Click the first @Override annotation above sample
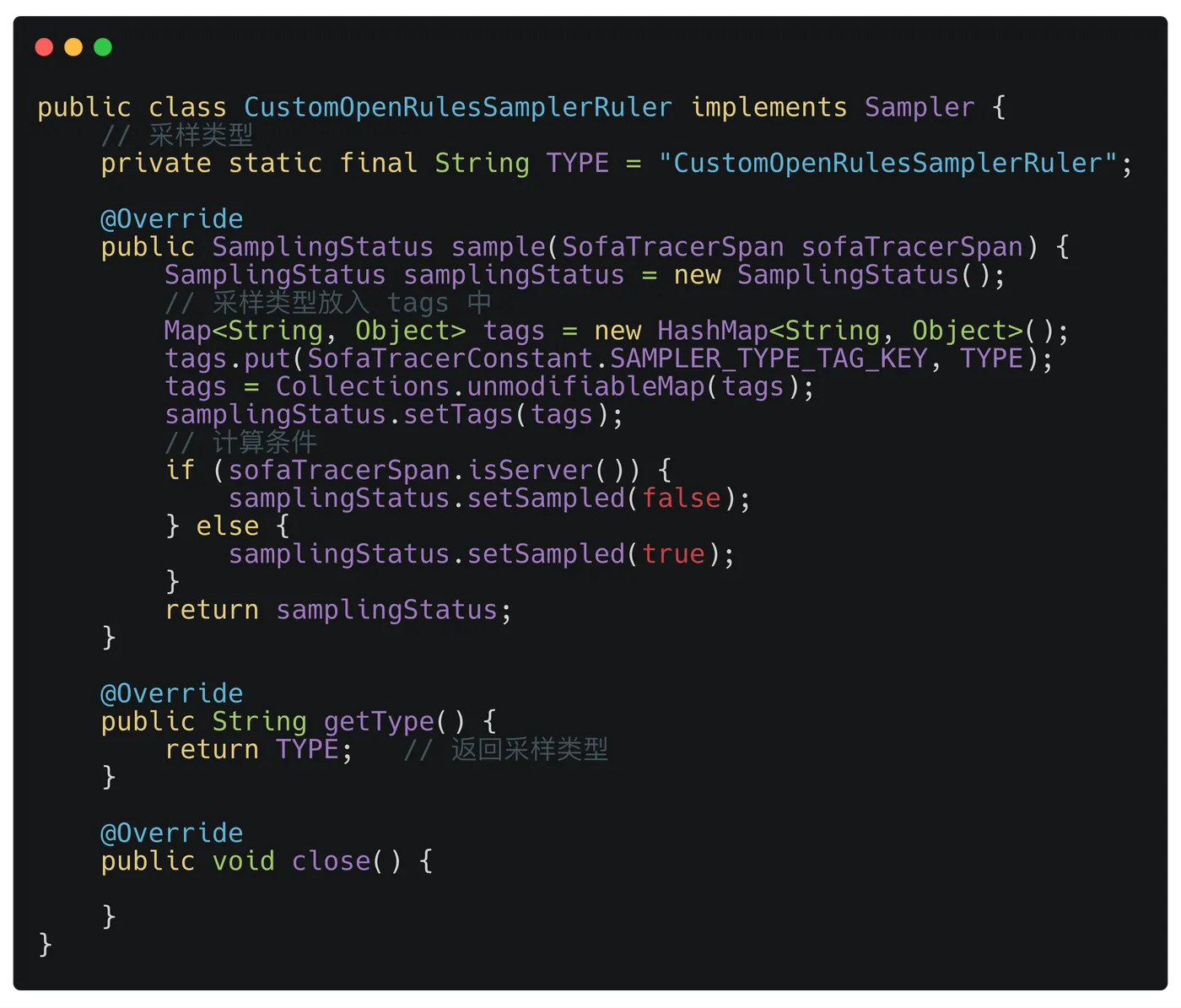1181x1008 pixels. [172, 219]
